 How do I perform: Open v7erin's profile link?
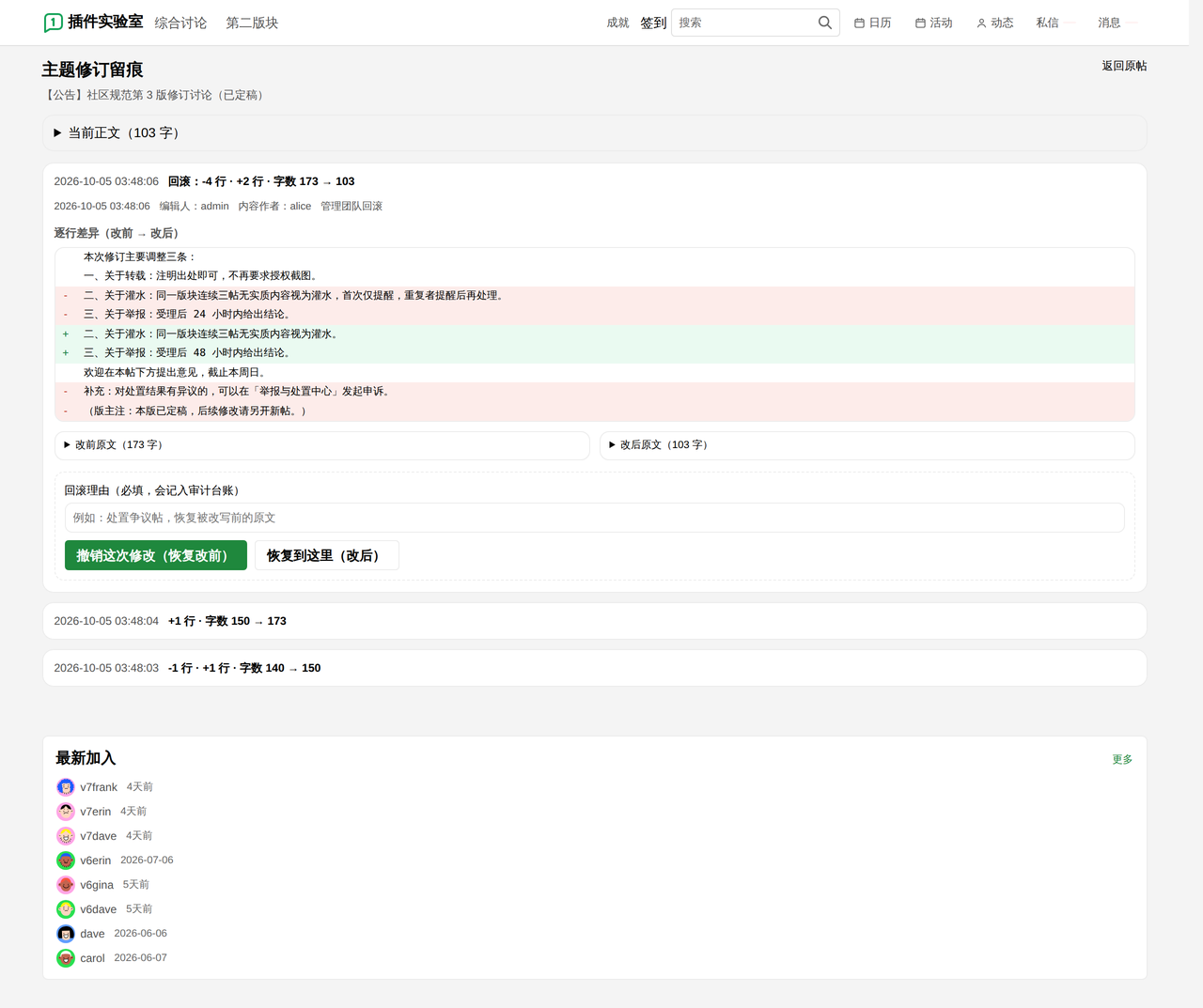pyautogui.click(x=96, y=812)
